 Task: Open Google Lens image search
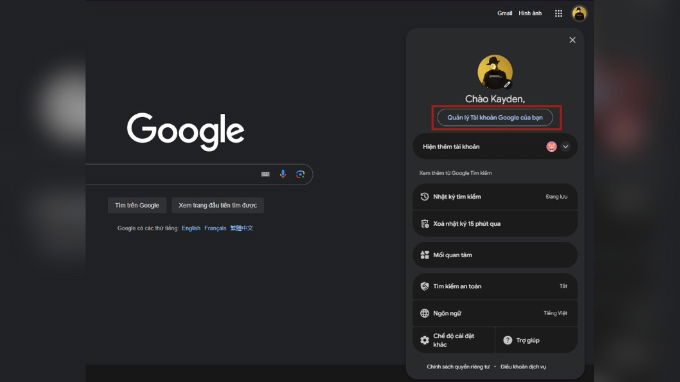pyautogui.click(x=300, y=174)
